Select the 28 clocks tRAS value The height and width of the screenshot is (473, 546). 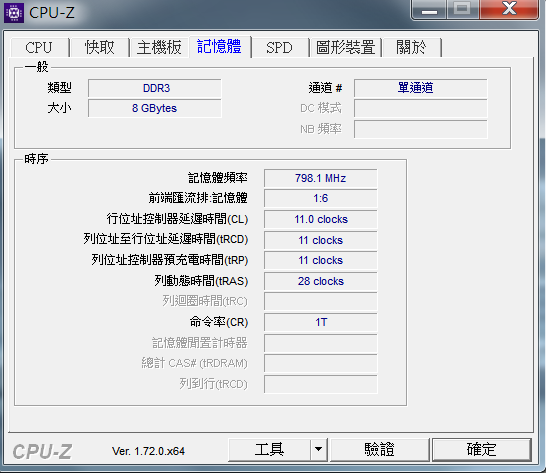click(321, 281)
